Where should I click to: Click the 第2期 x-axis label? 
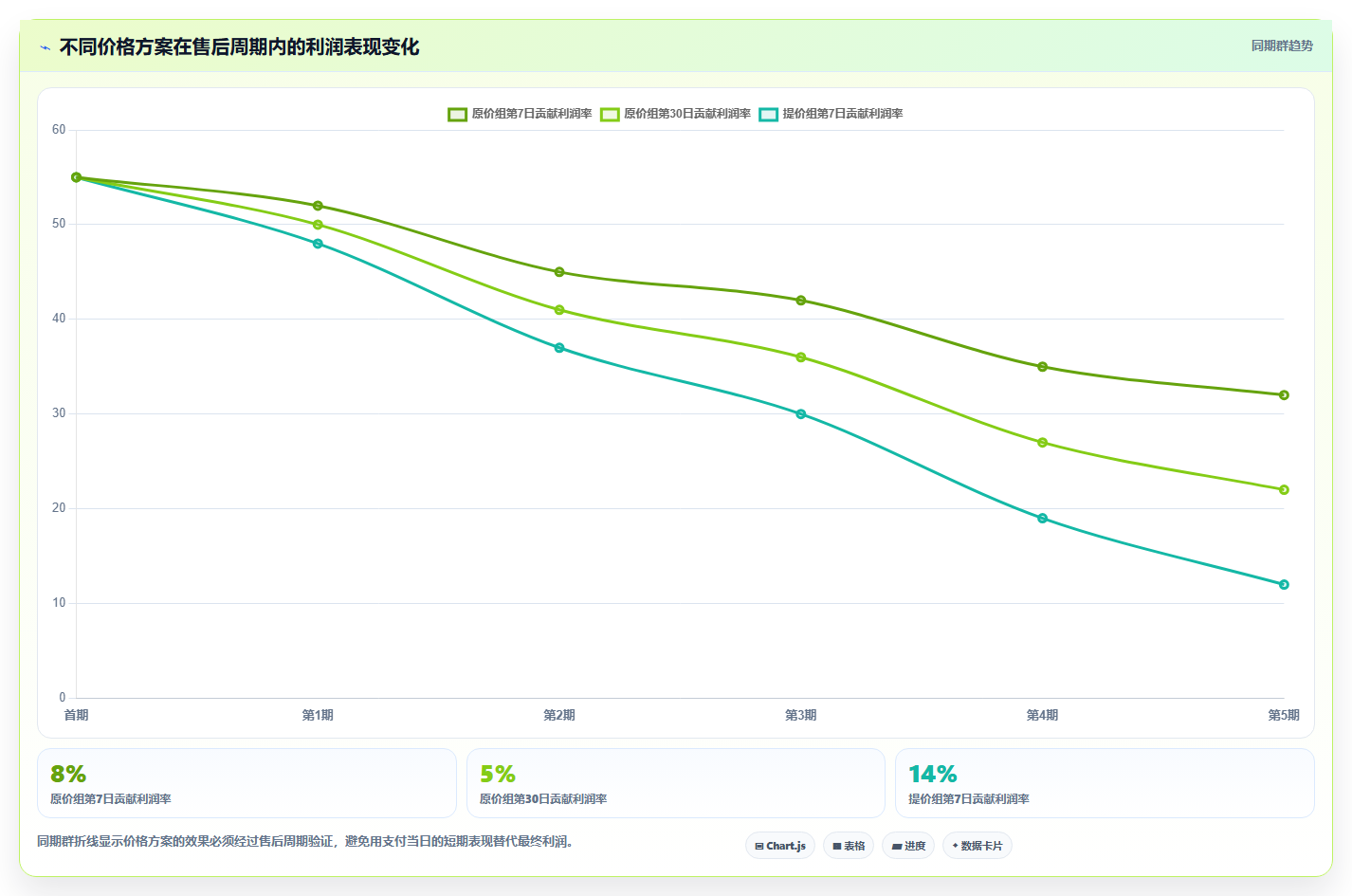pyautogui.click(x=559, y=715)
